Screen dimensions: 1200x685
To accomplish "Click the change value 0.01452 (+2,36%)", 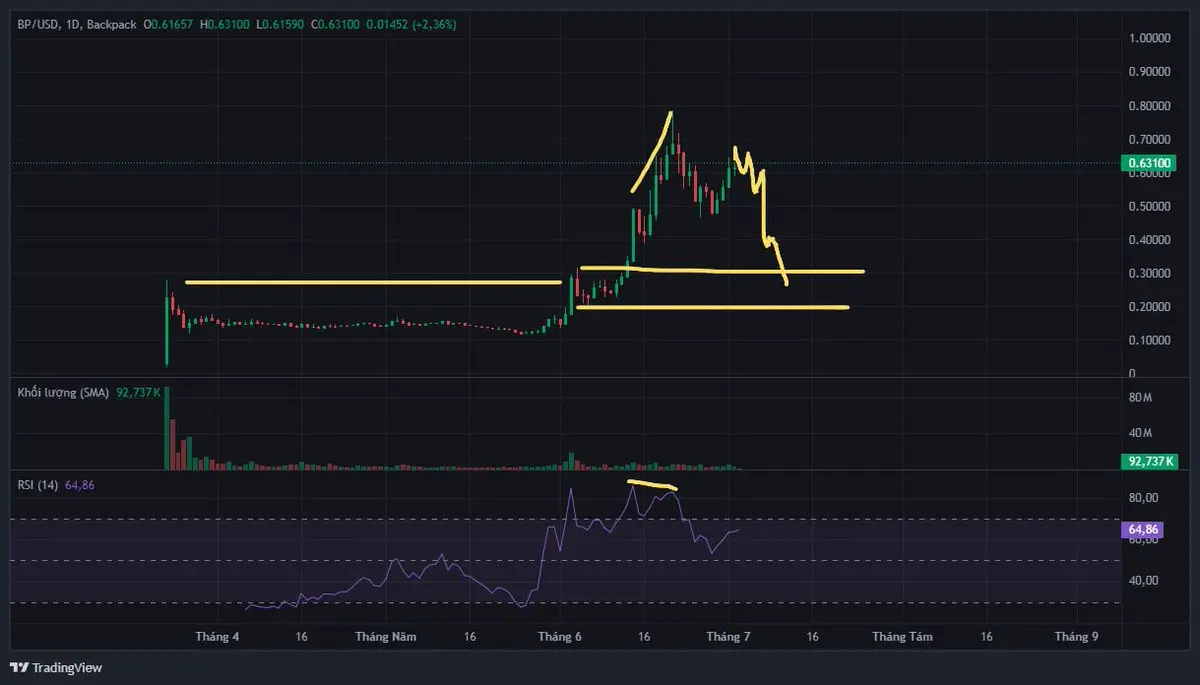I will [x=411, y=24].
